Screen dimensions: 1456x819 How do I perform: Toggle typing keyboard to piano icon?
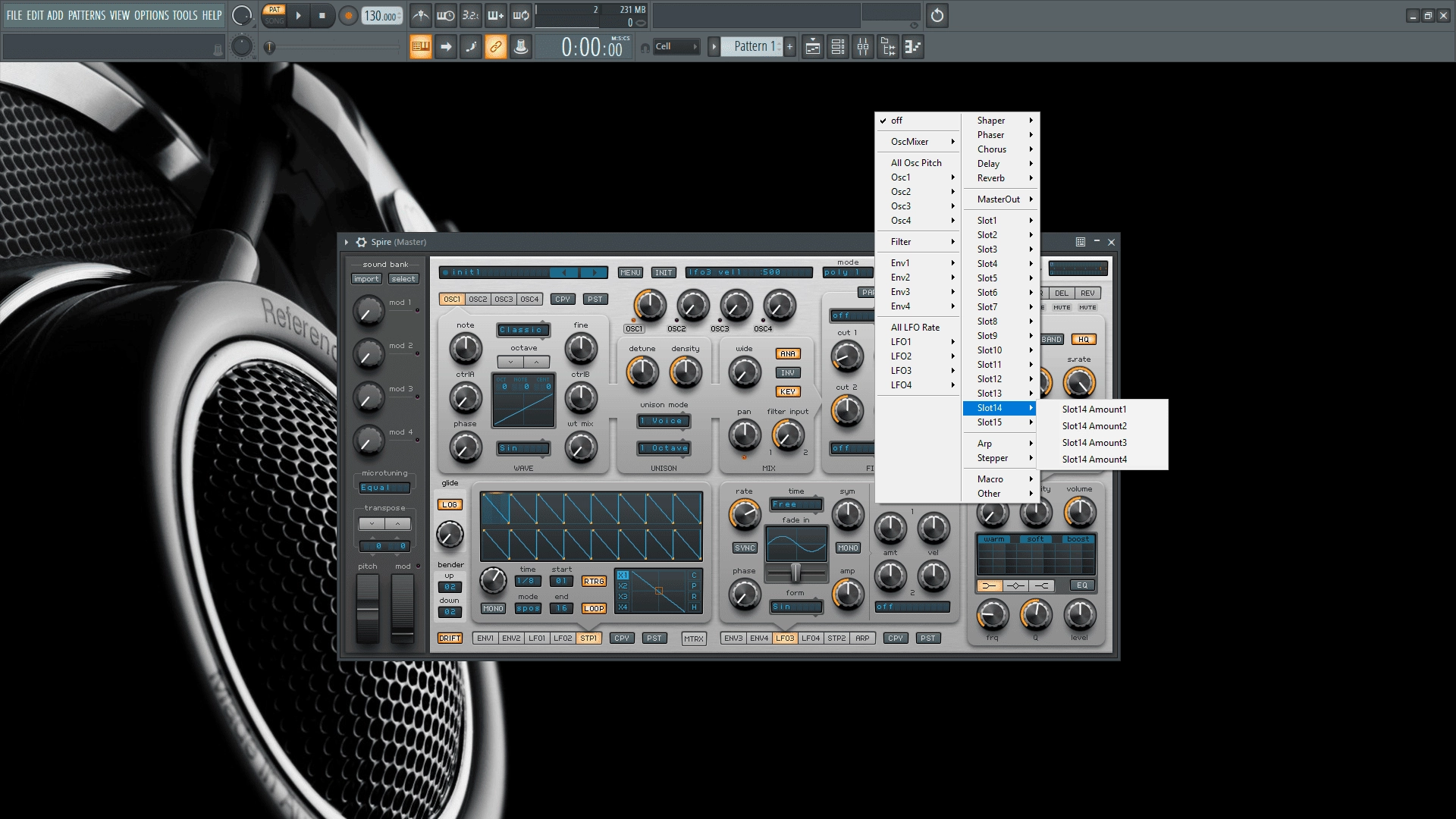click(x=421, y=47)
